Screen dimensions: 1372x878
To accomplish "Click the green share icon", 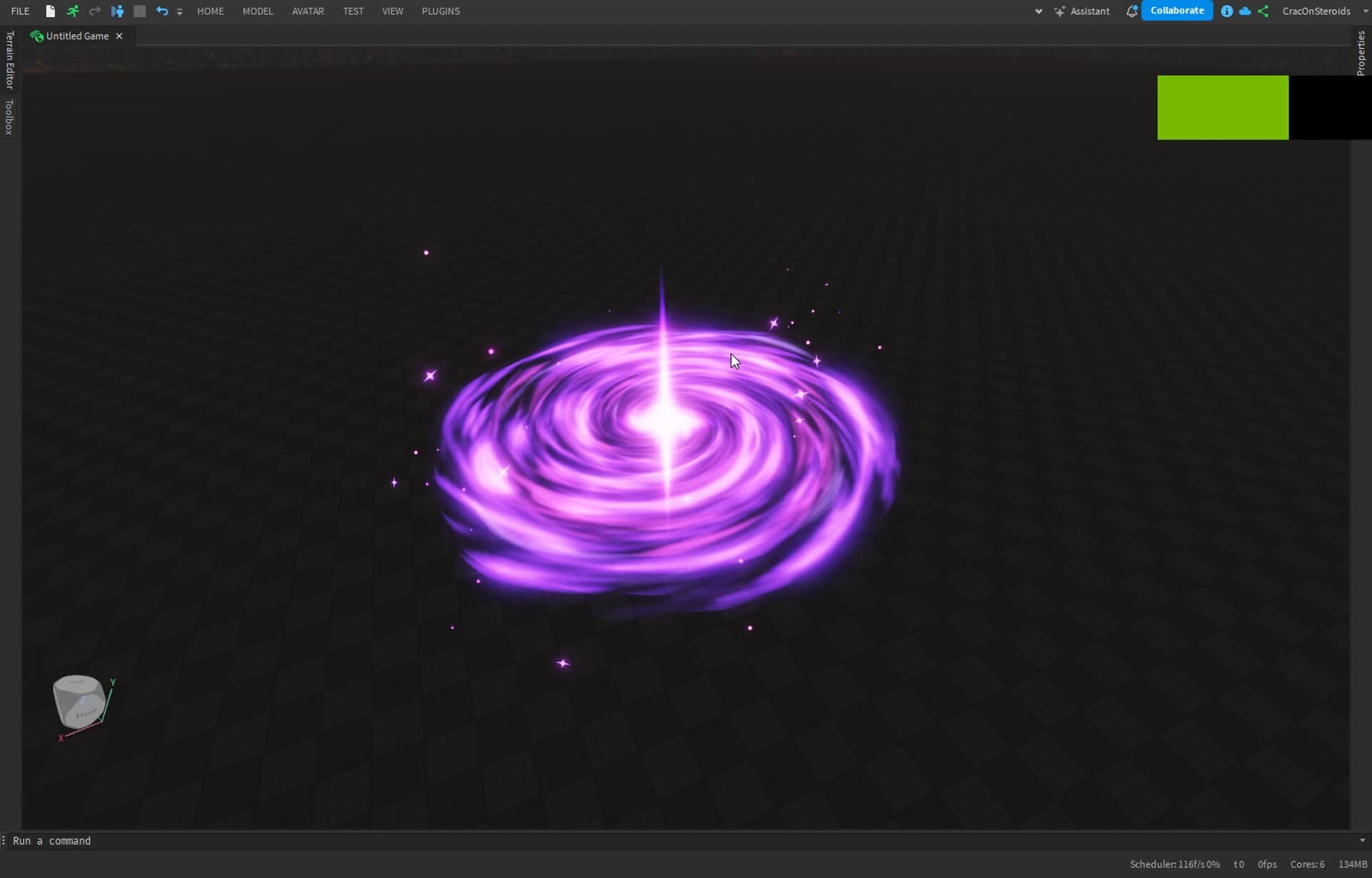I will click(1263, 11).
